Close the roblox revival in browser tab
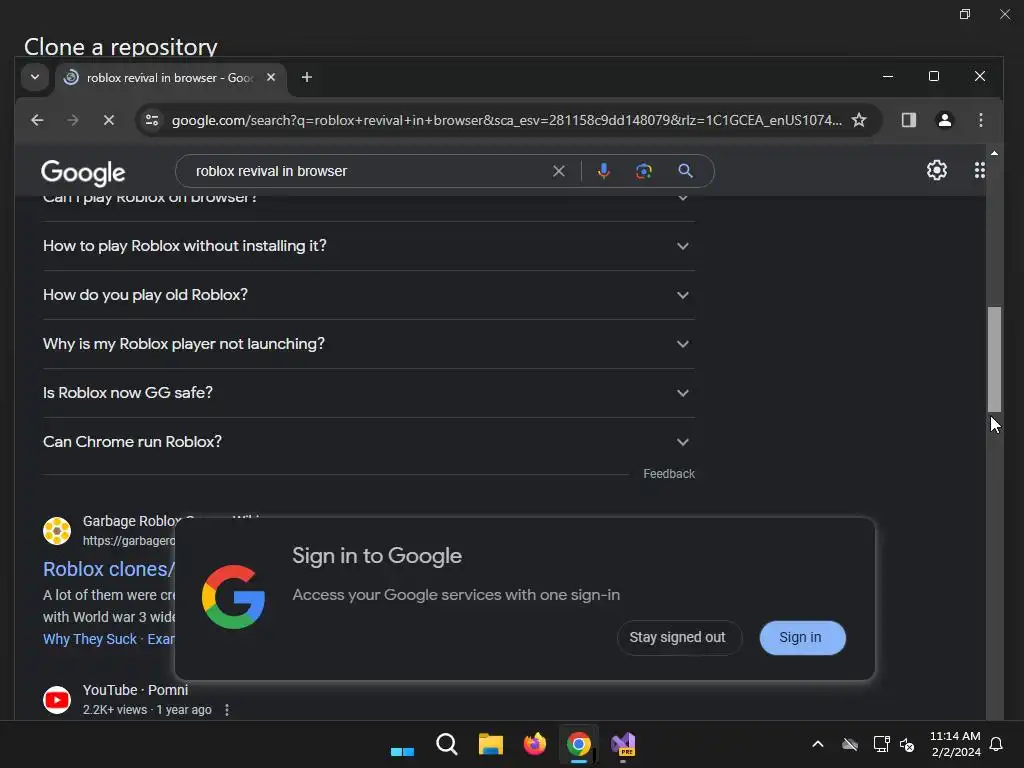The width and height of the screenshot is (1024, 768). click(x=271, y=77)
